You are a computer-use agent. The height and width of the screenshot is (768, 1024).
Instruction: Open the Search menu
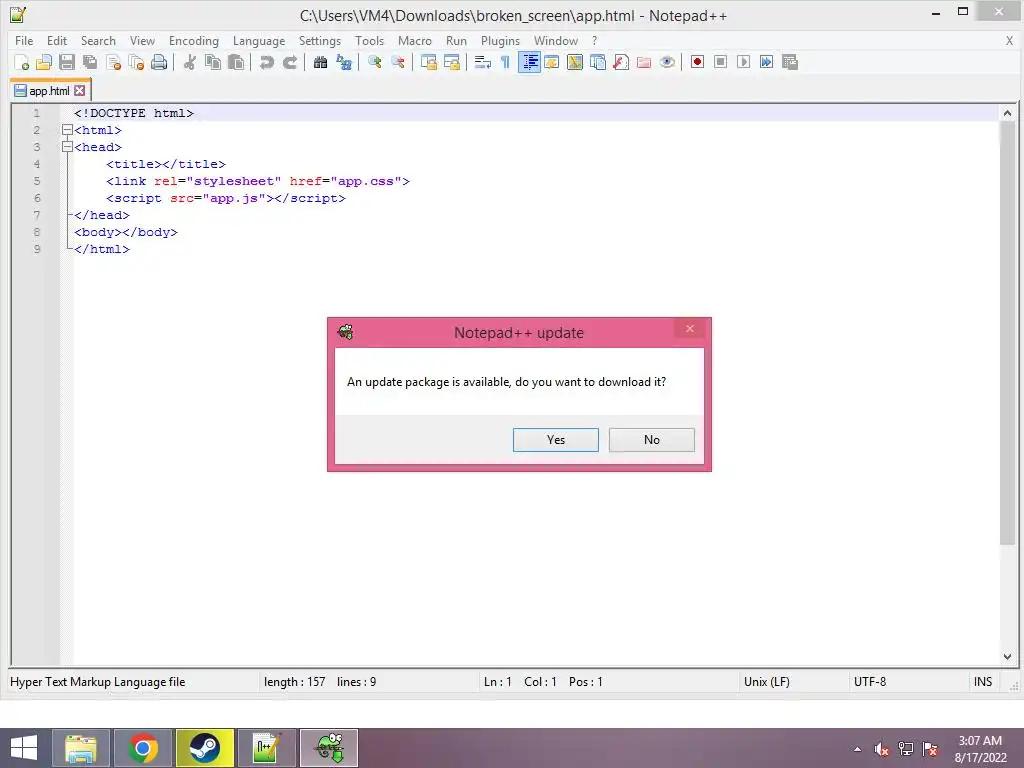tap(98, 40)
